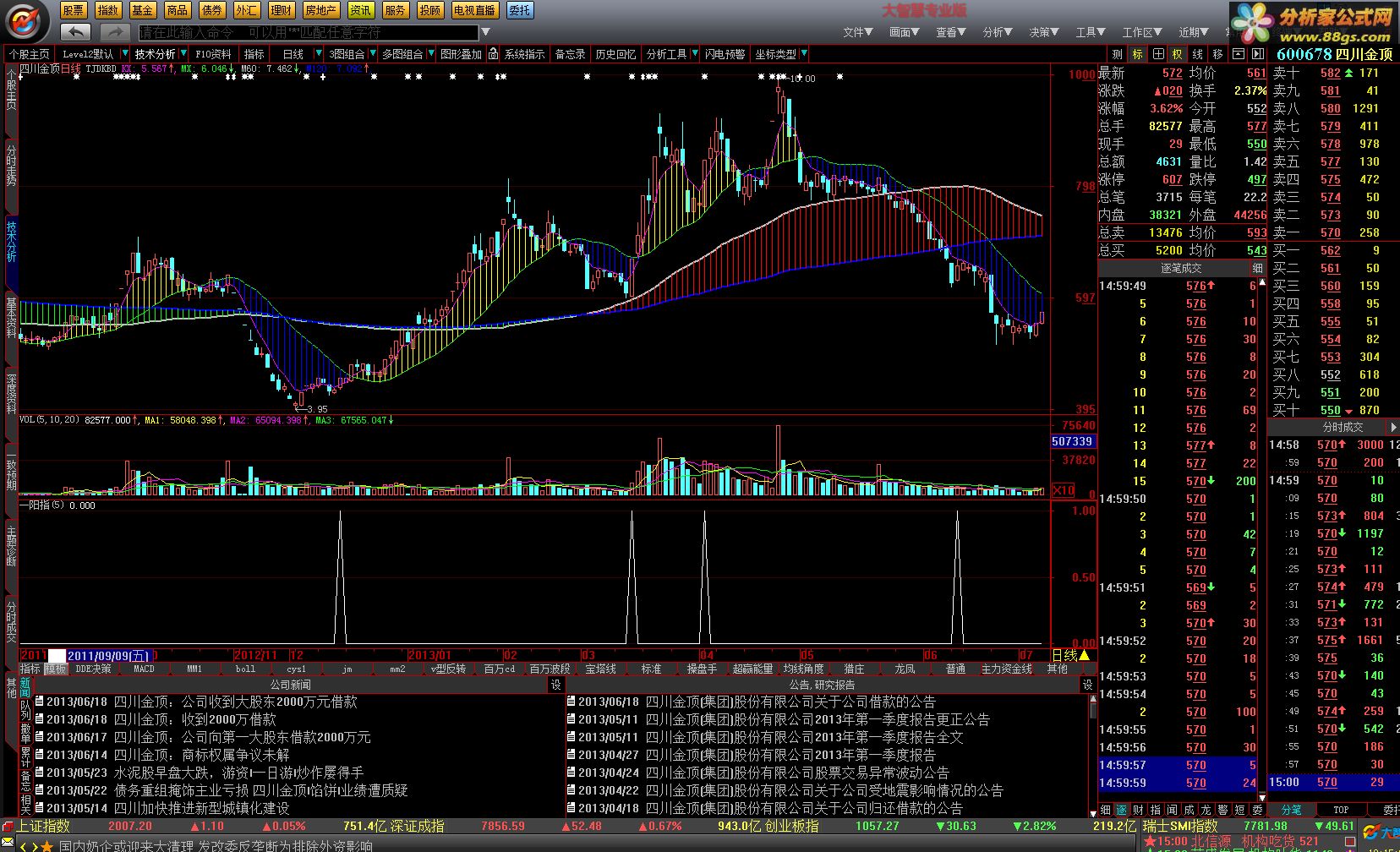Viewport: 1400px width, 852px height.
Task: Toggle the 测 measure tool
Action: [x=1118, y=54]
